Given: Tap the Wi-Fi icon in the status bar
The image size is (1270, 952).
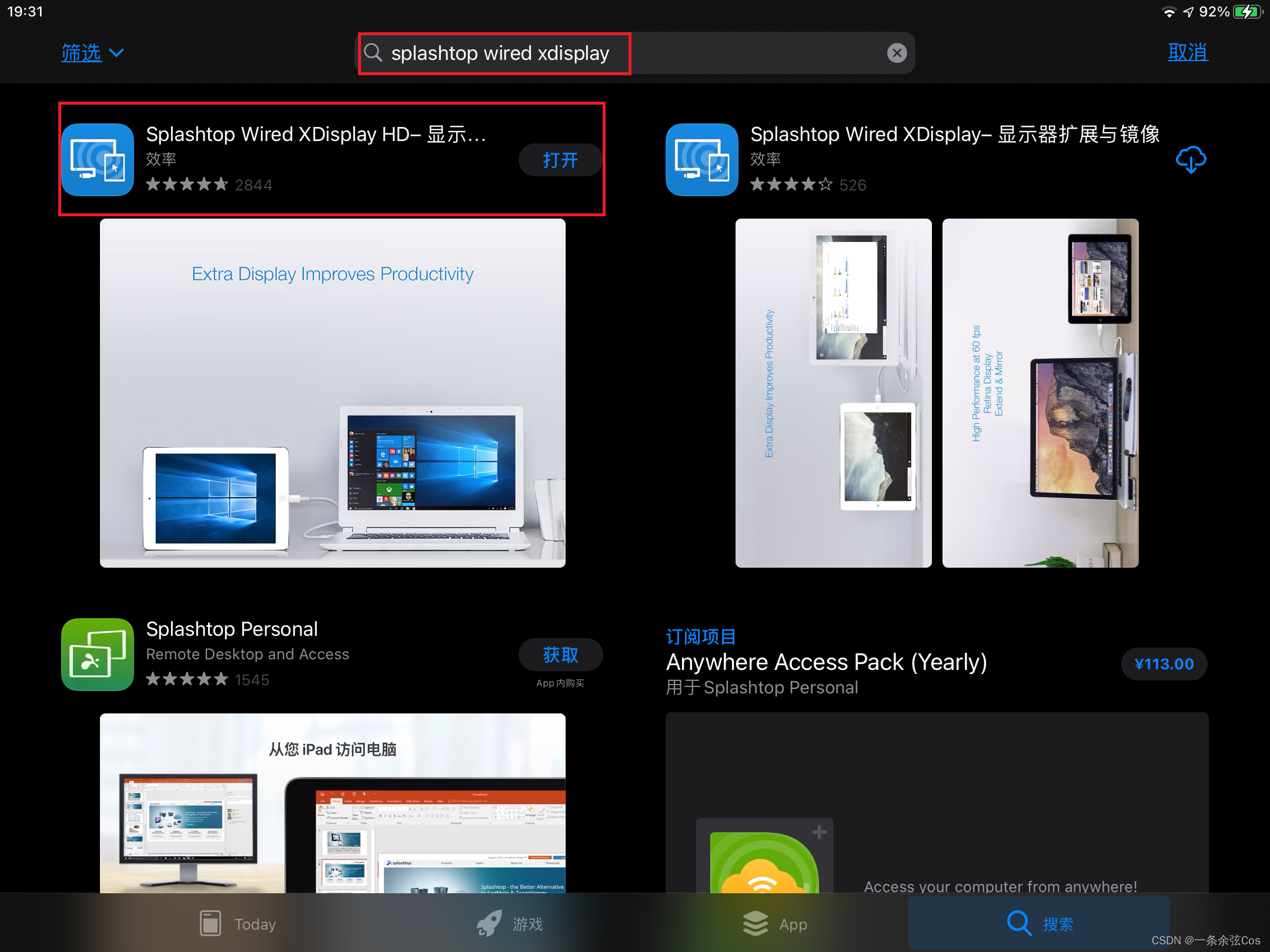Looking at the screenshot, I should 1169,12.
